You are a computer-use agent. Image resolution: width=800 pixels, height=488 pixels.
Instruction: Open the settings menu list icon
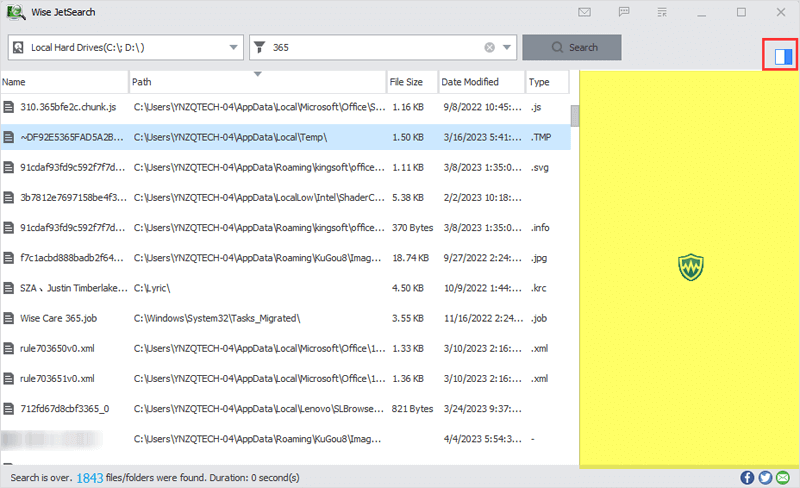[662, 12]
